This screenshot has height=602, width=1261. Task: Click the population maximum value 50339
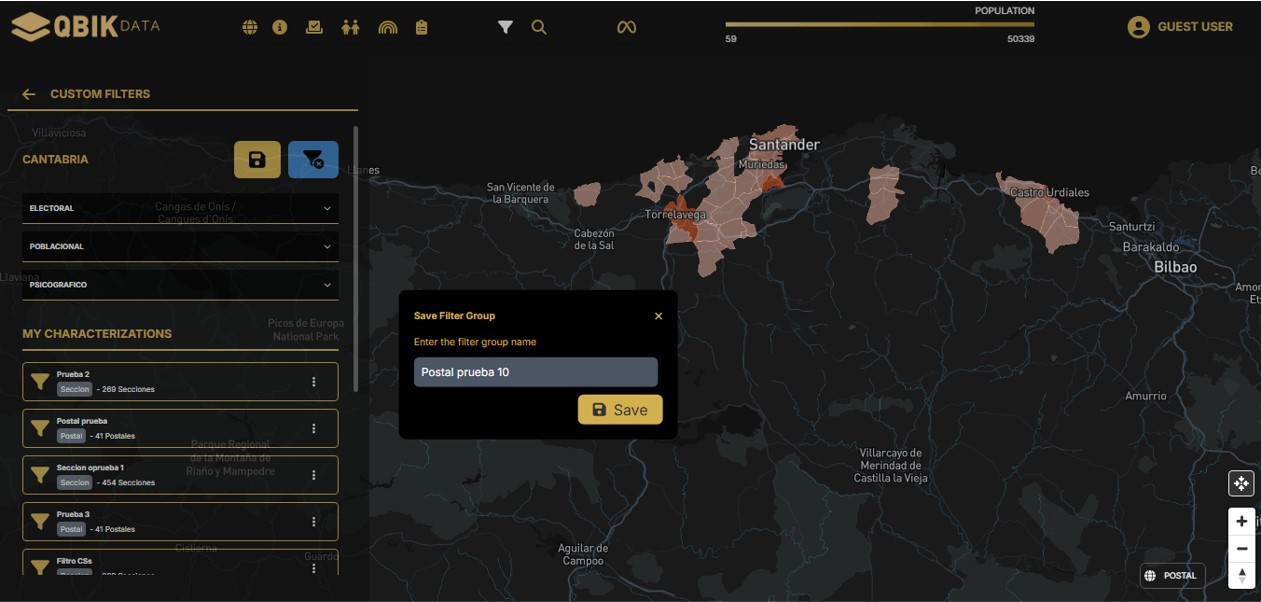1021,39
